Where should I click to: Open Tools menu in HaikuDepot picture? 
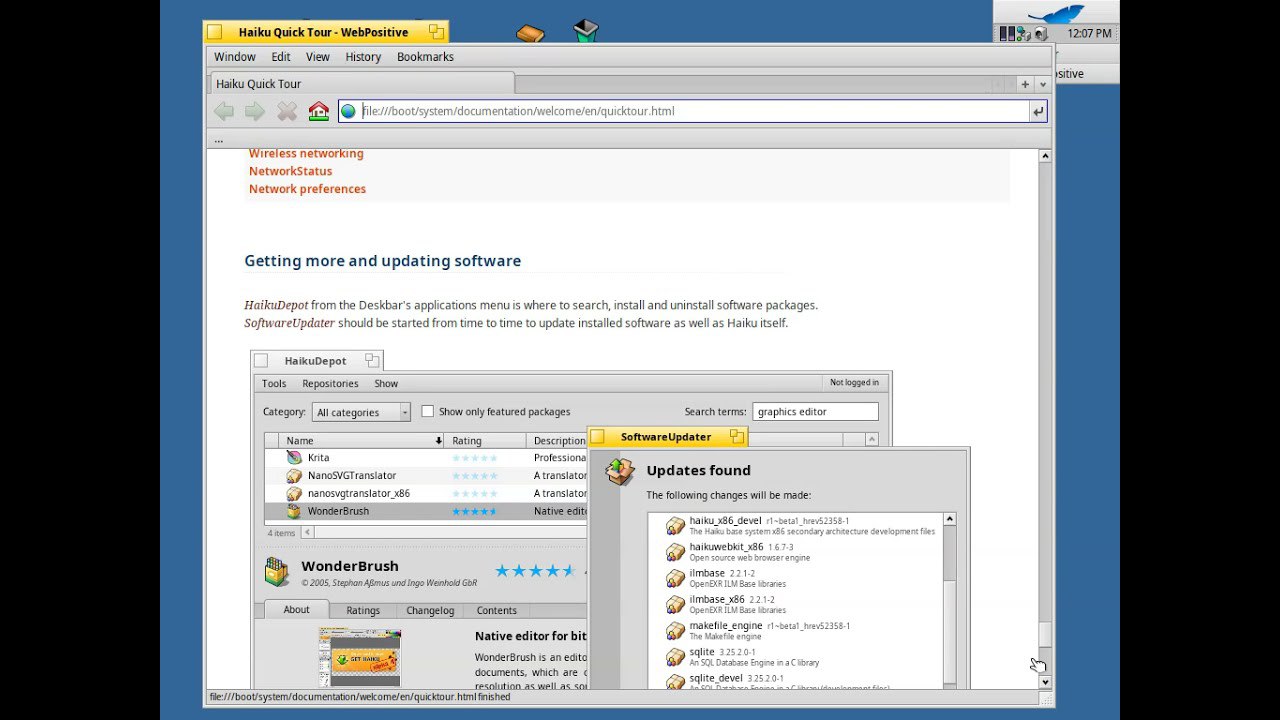[274, 383]
